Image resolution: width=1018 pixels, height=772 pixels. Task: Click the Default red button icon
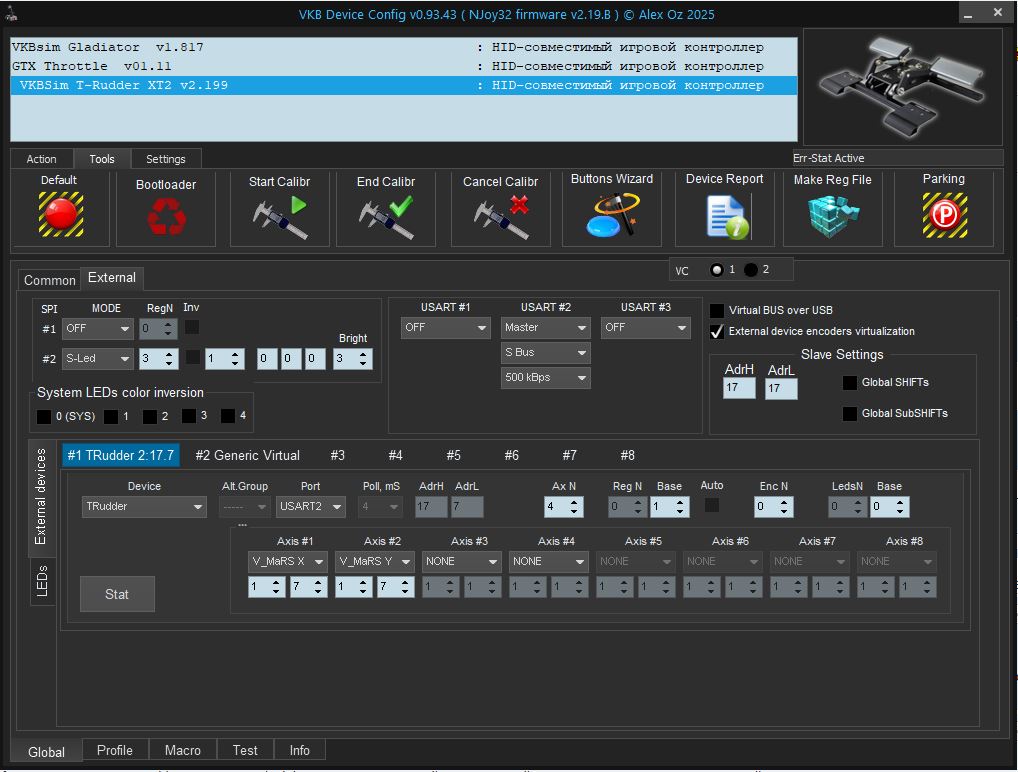pyautogui.click(x=61, y=214)
